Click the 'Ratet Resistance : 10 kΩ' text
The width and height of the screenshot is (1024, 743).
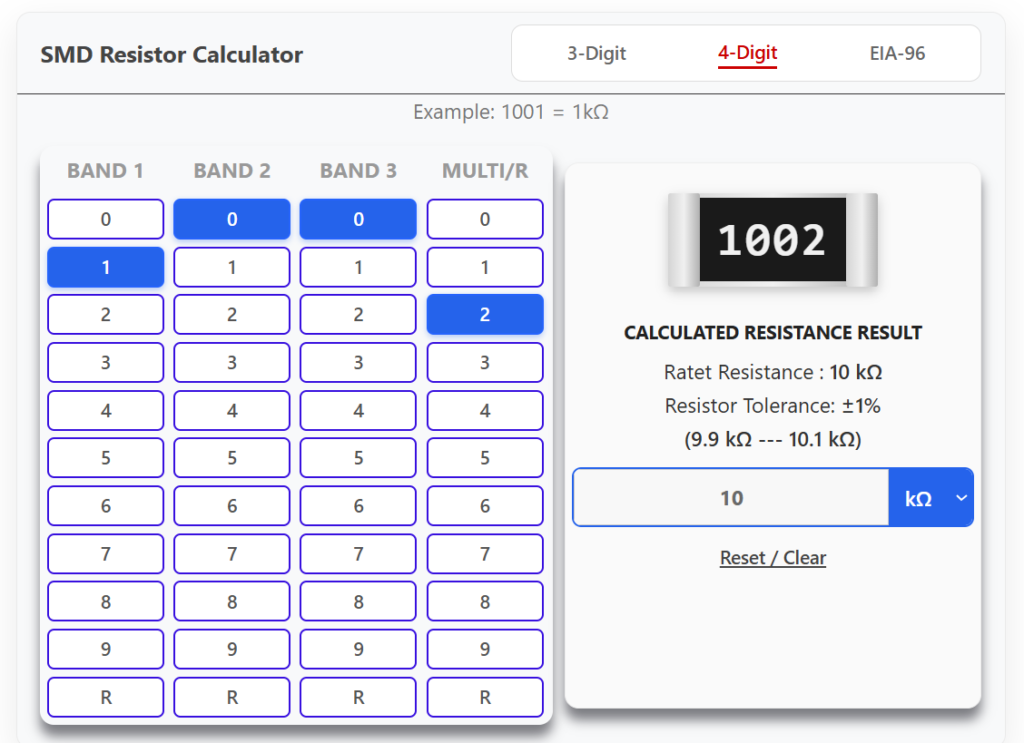coord(773,372)
